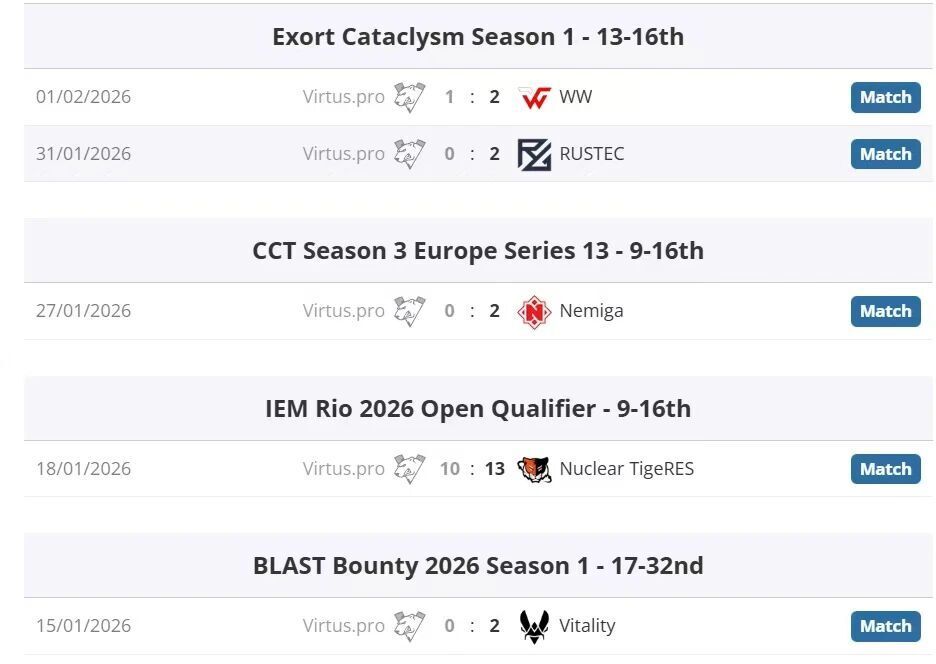Open IEM Rio 2026 Open Qualifier header
This screenshot has width=936, height=664.
(x=478, y=409)
